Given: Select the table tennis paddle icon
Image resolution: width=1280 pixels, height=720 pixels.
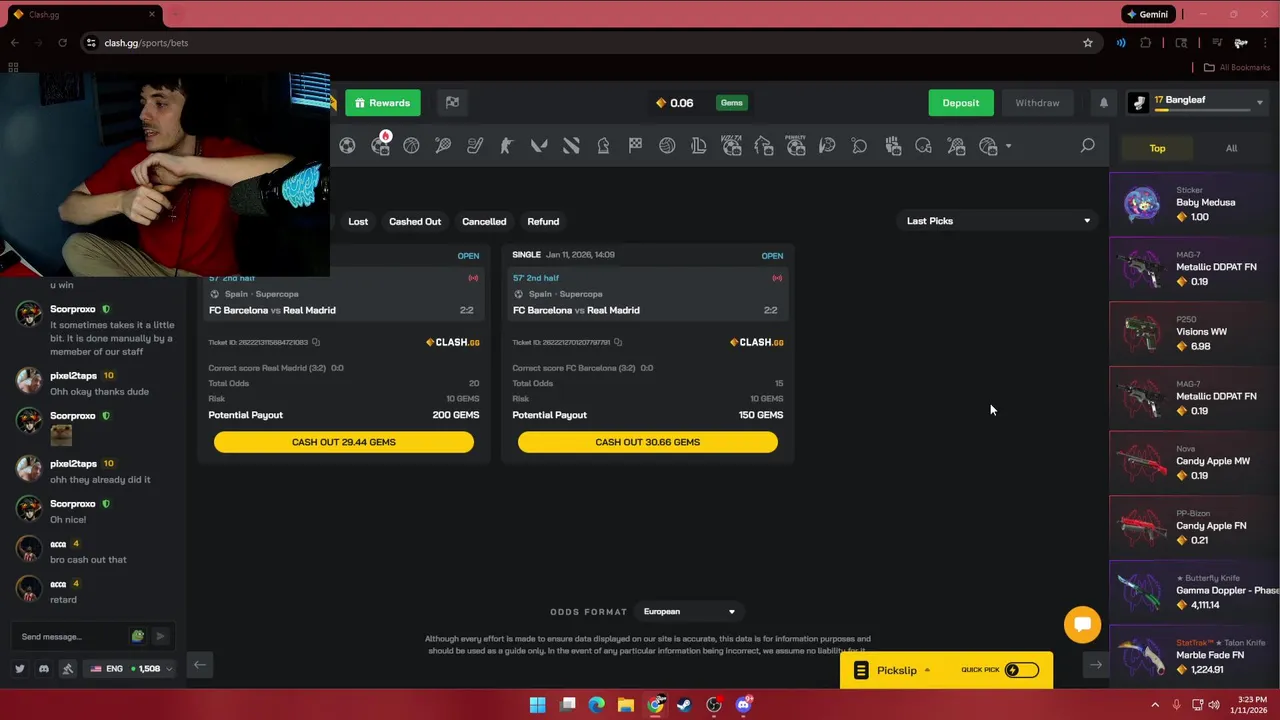Looking at the screenshot, I should click(x=859, y=146).
